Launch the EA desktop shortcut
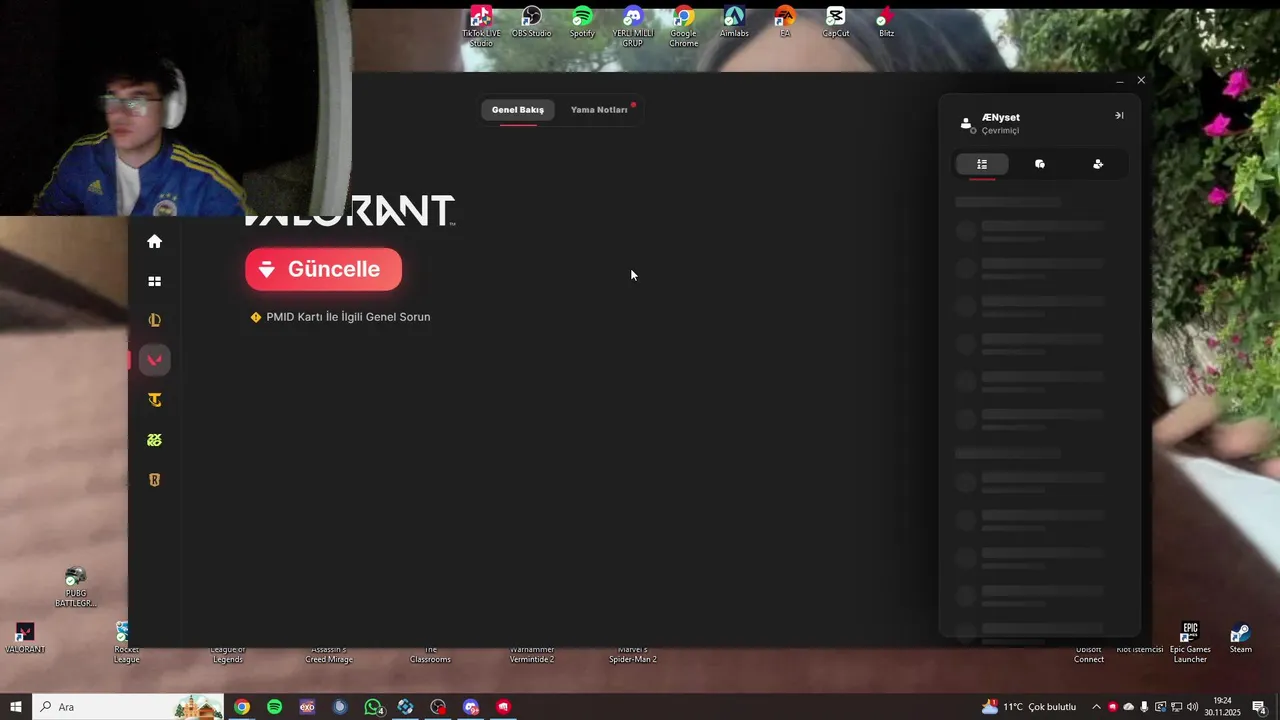1280x720 pixels. 785,22
